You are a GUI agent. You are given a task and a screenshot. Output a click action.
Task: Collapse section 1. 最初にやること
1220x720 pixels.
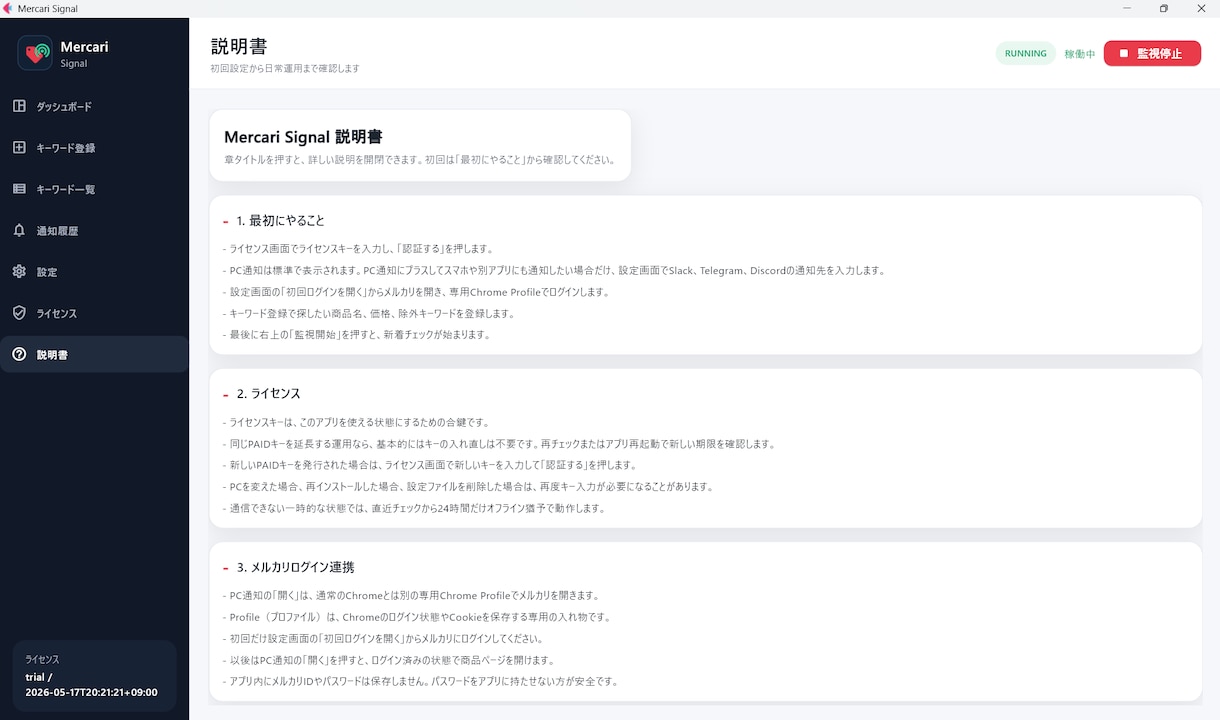pos(280,221)
